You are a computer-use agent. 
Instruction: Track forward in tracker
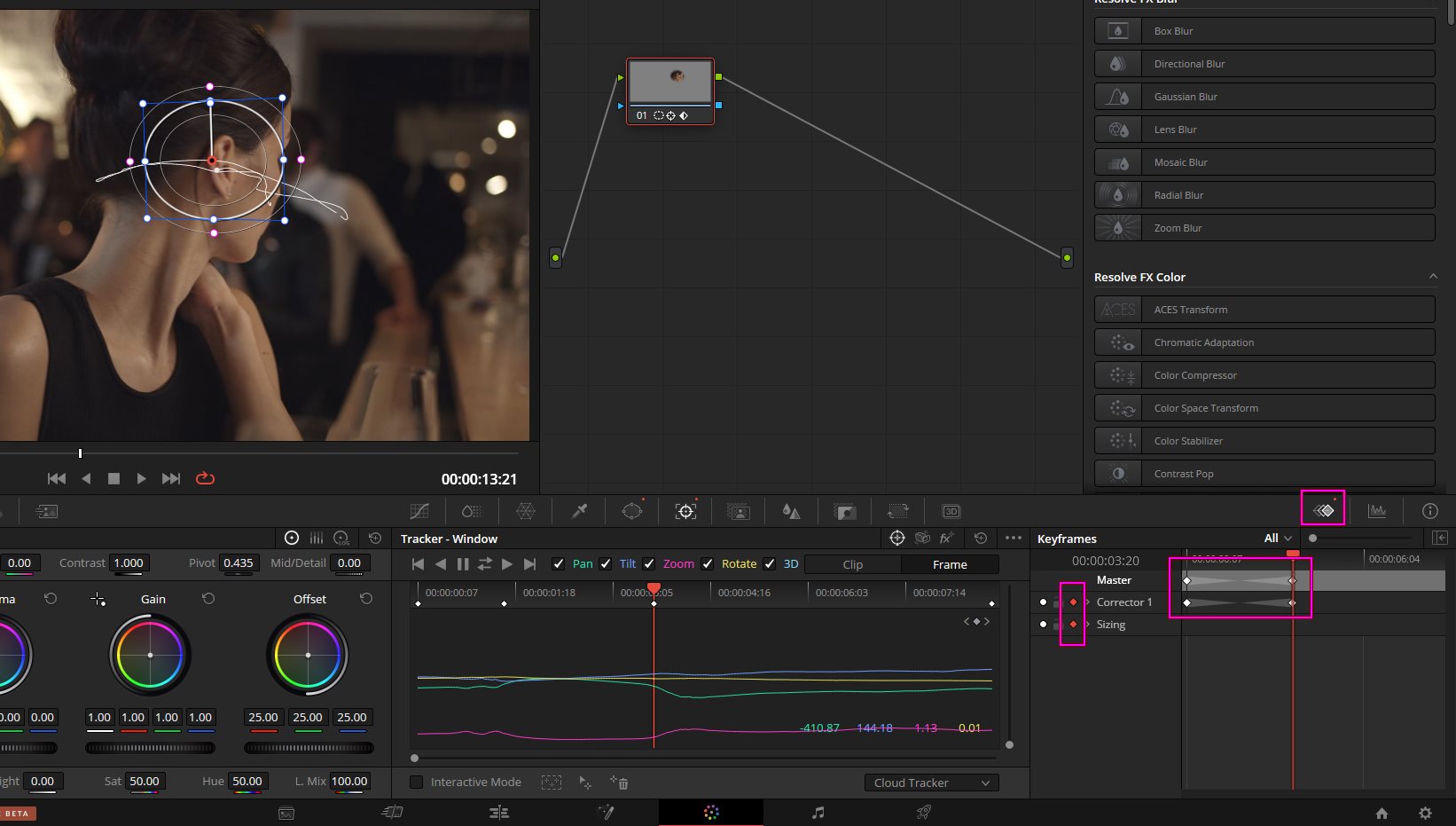tap(507, 563)
